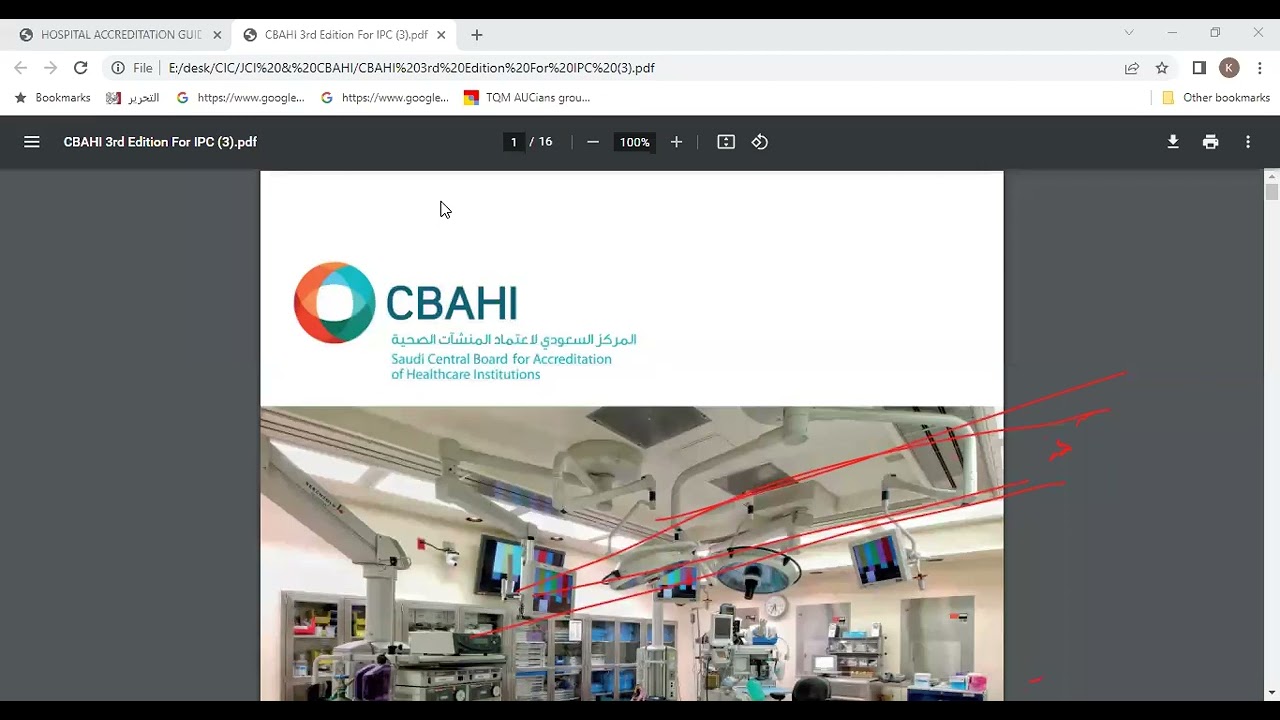The image size is (1280, 720).
Task: Open the Other bookmarks folder
Action: click(1216, 98)
